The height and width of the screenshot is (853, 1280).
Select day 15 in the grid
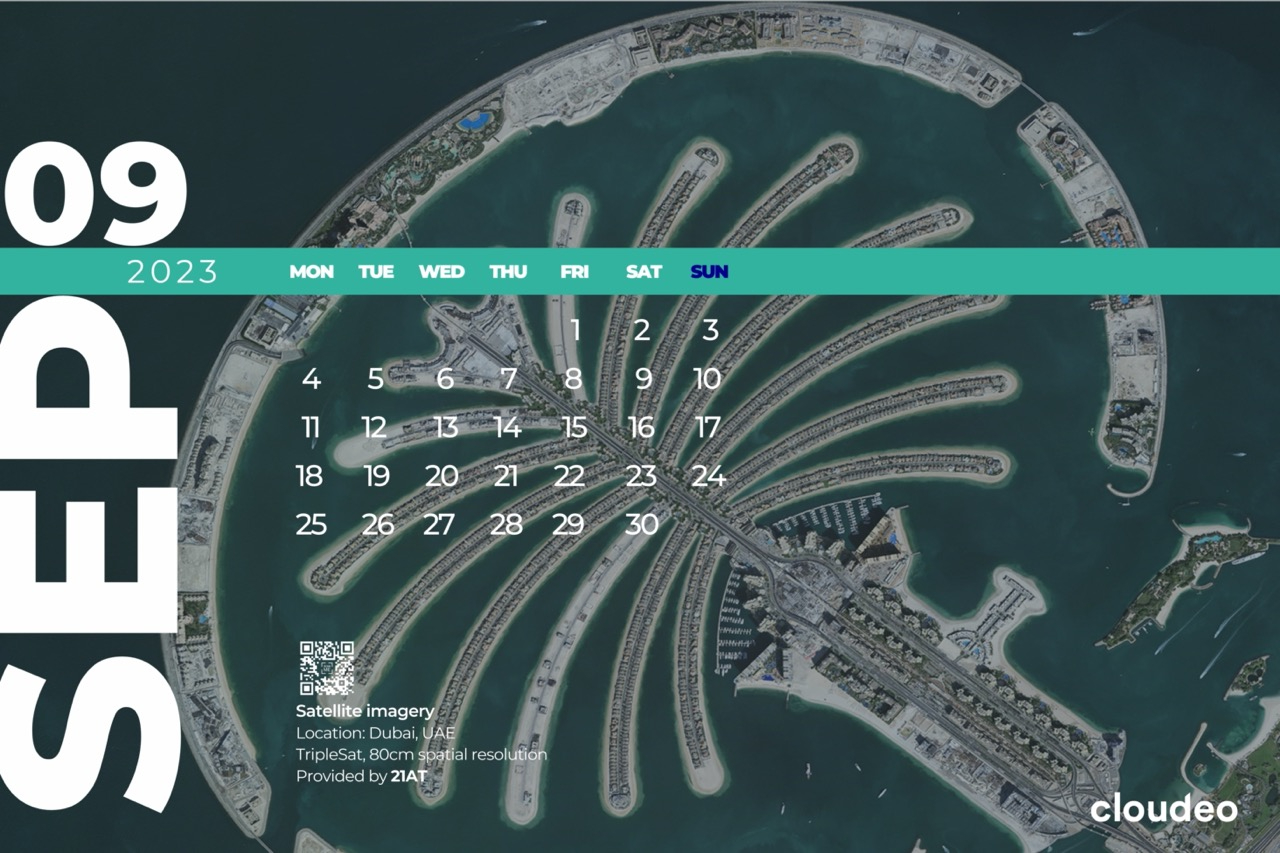pyautogui.click(x=574, y=428)
